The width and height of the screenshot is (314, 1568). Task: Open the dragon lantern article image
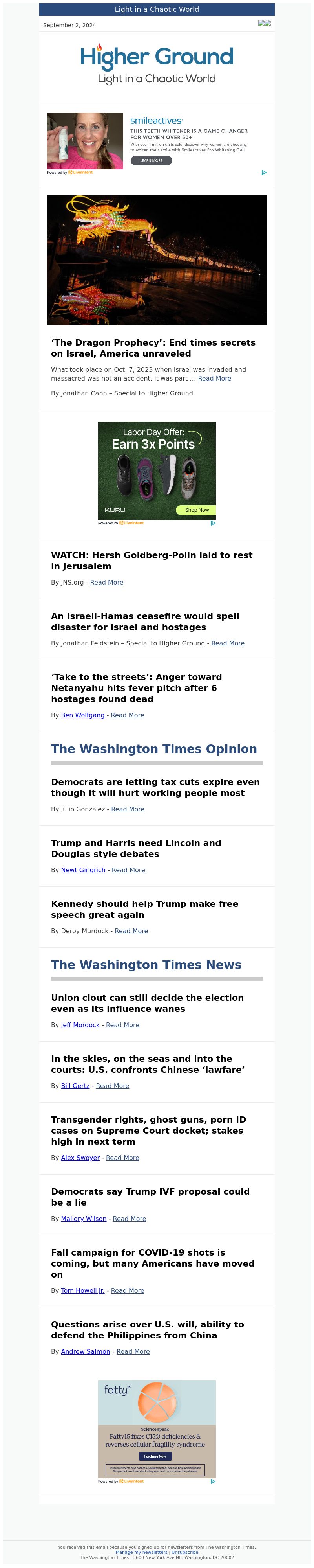pyautogui.click(x=157, y=261)
